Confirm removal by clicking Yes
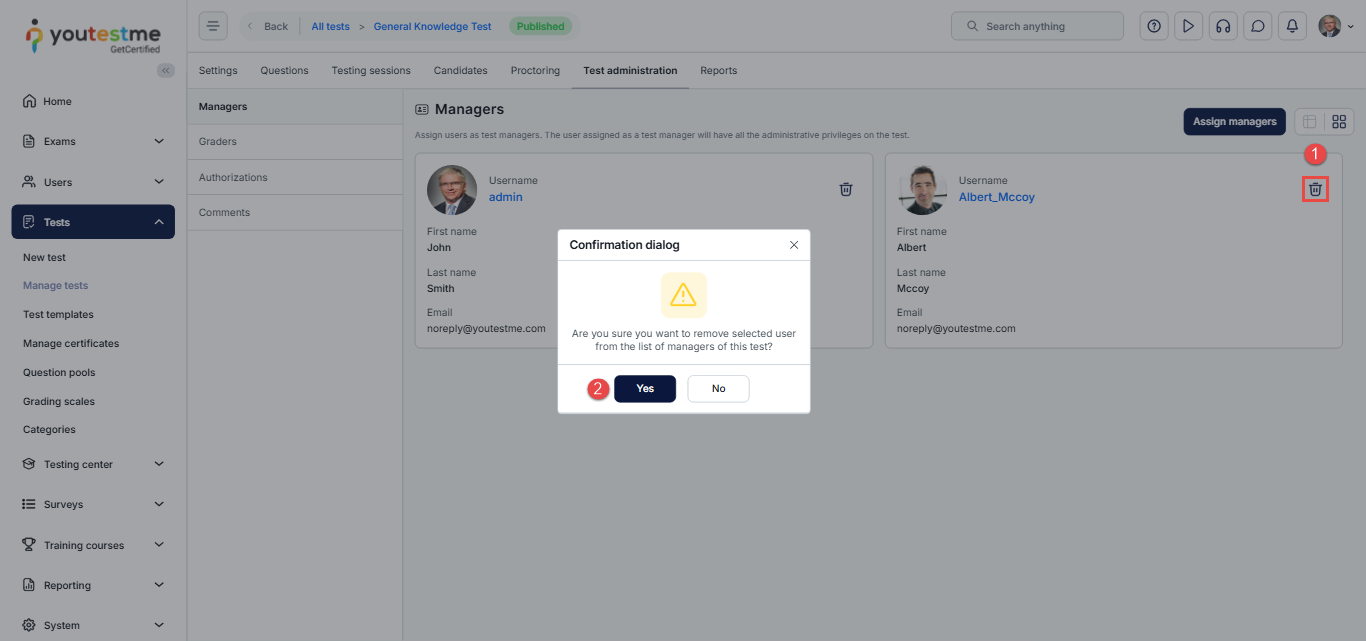Viewport: 1366px width, 641px height. point(645,389)
